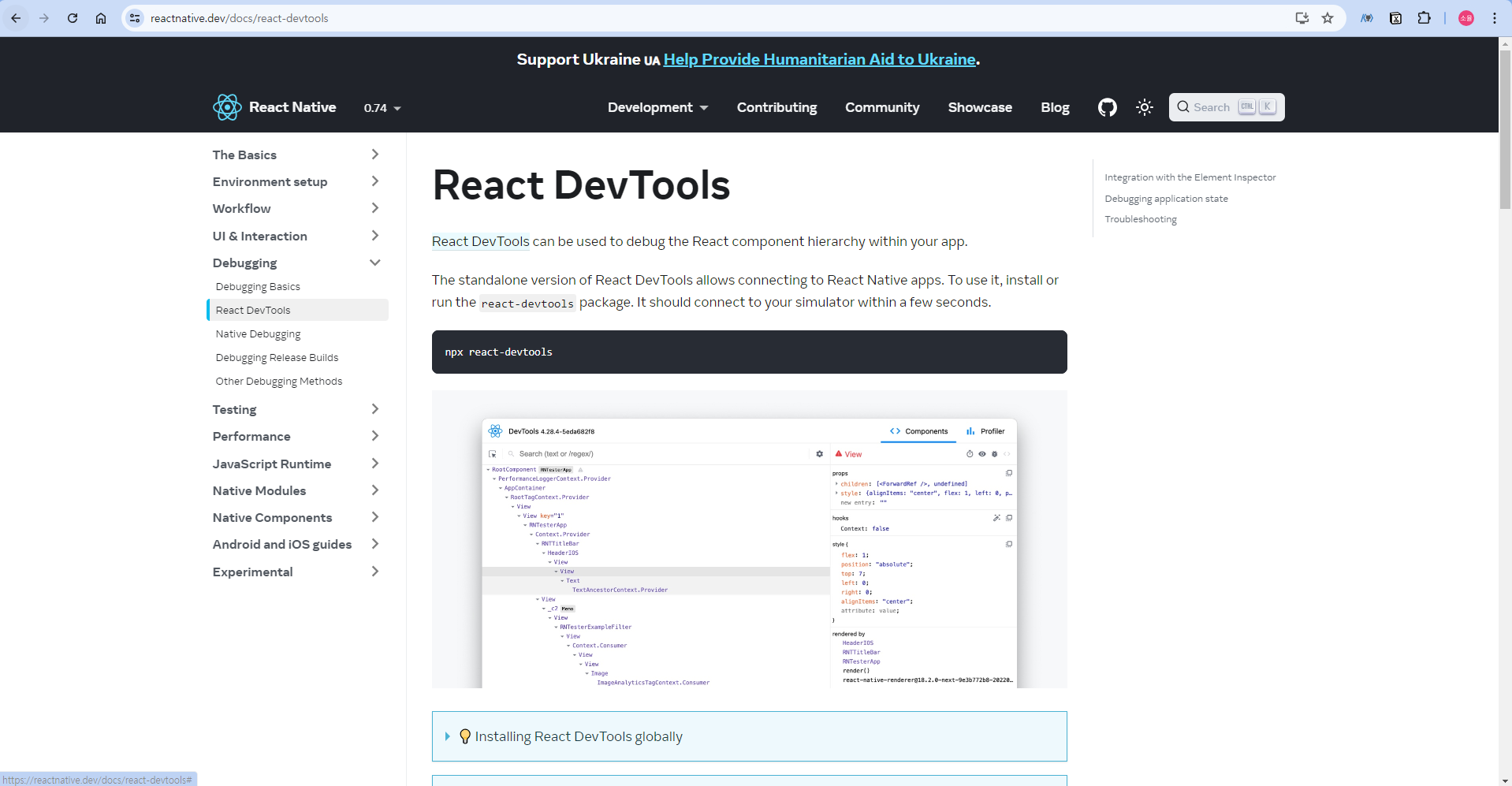Click the React Native site title
This screenshot has height=786, width=1512.
[292, 107]
